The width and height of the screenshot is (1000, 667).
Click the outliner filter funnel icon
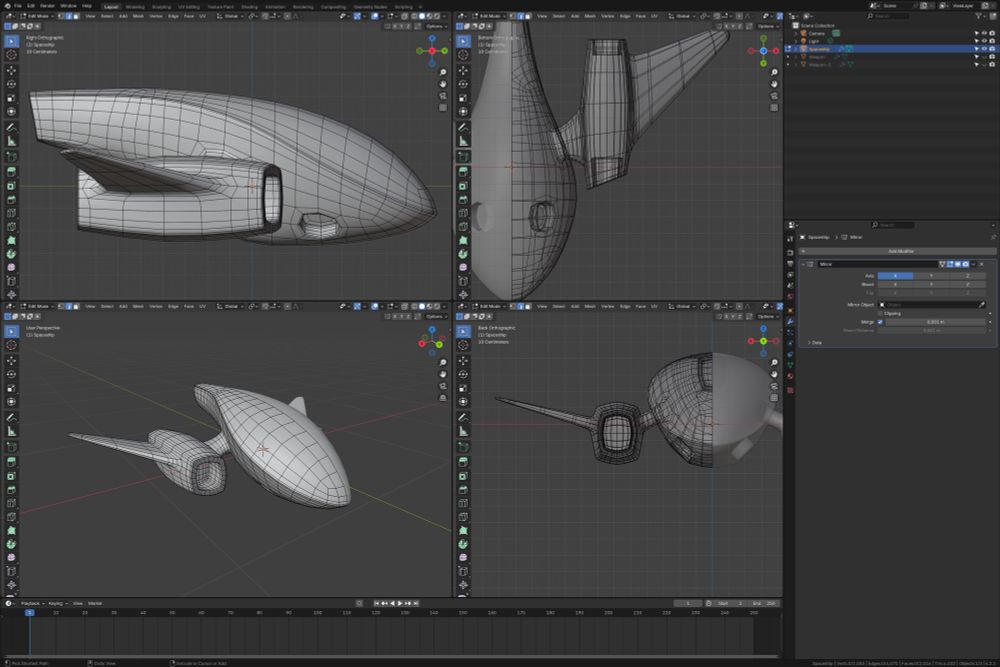pyautogui.click(x=978, y=16)
